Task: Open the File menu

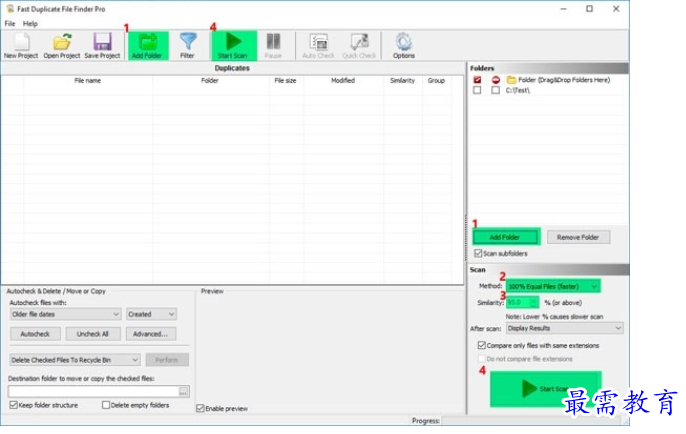Action: pos(10,24)
